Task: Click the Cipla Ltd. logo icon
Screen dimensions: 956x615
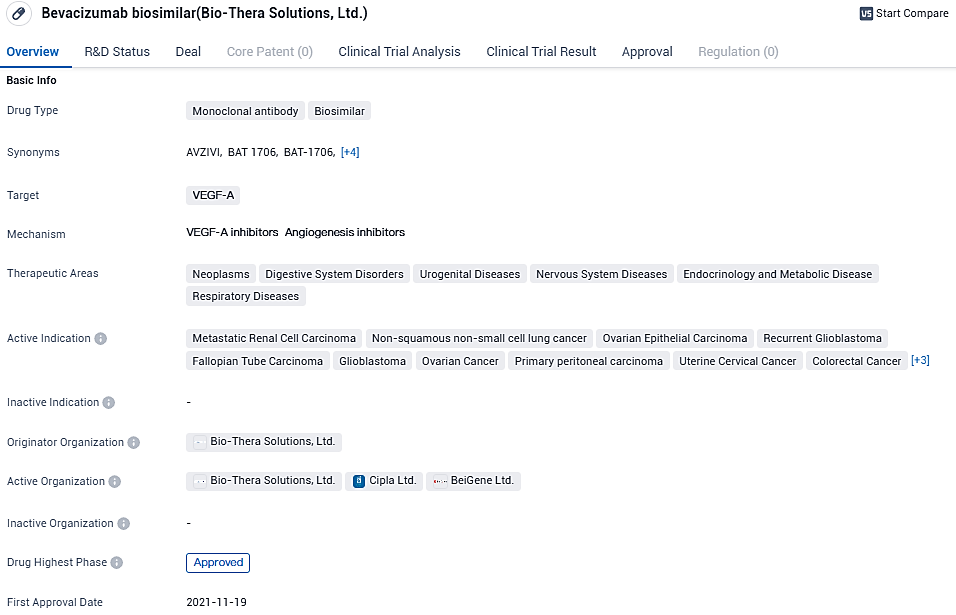Action: click(359, 481)
